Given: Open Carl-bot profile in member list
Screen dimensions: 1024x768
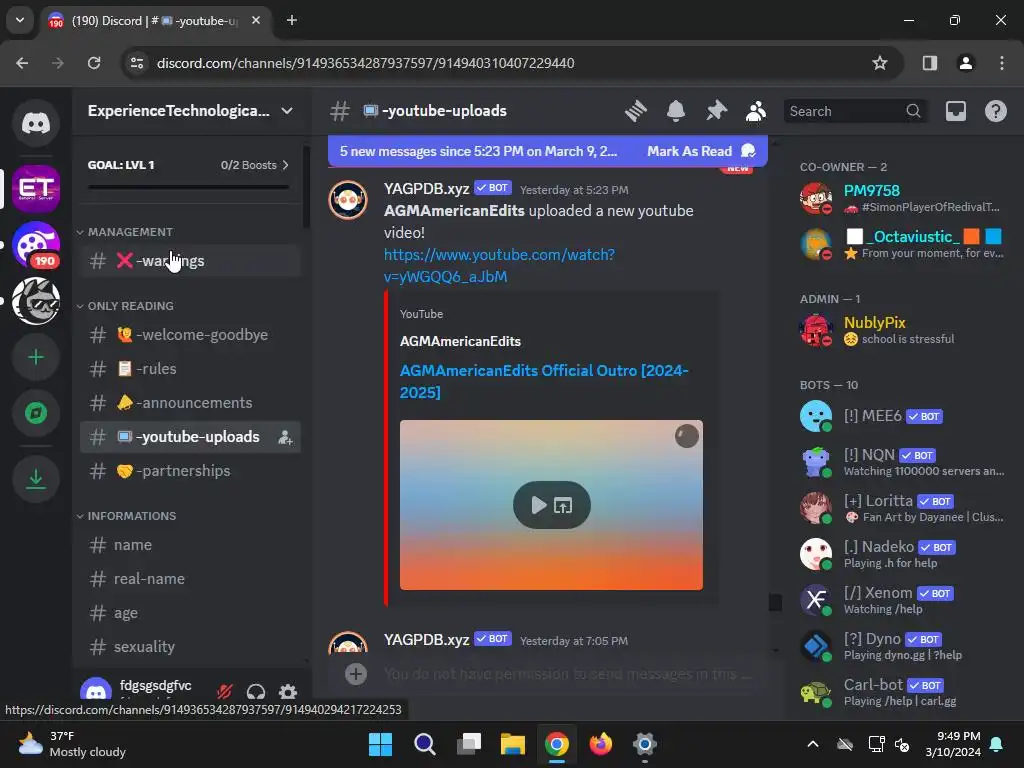Looking at the screenshot, I should (902, 692).
